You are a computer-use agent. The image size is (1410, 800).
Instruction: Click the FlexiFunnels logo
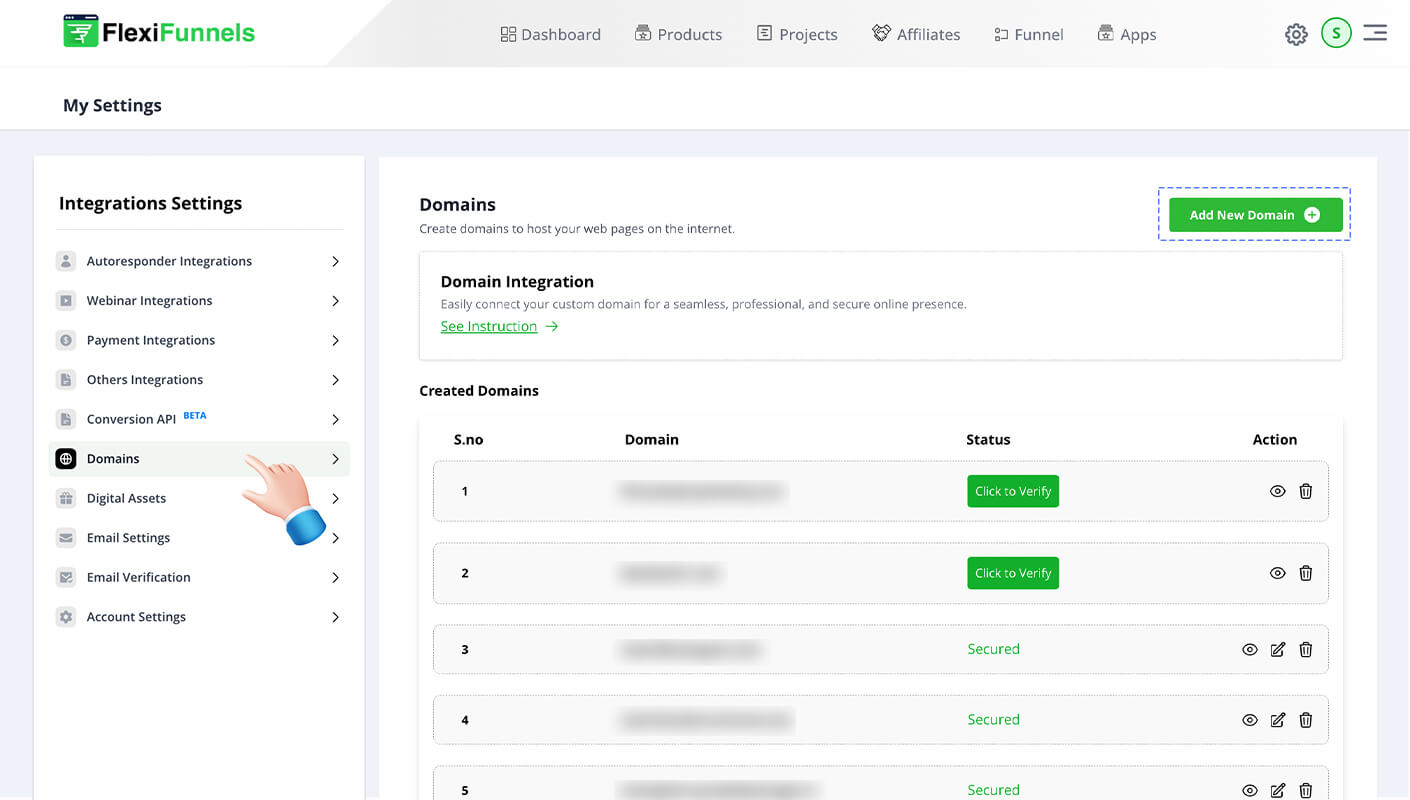point(159,33)
